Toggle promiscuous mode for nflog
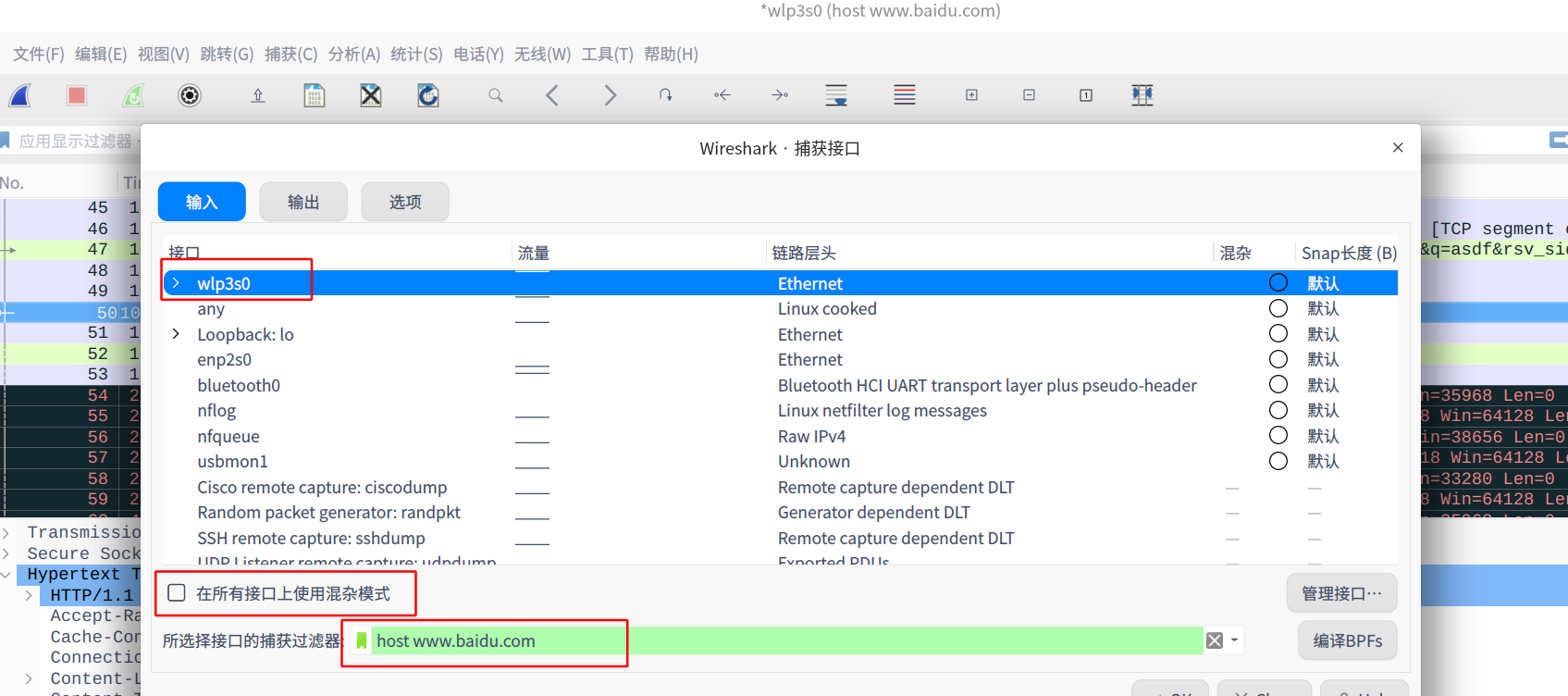 1278,410
